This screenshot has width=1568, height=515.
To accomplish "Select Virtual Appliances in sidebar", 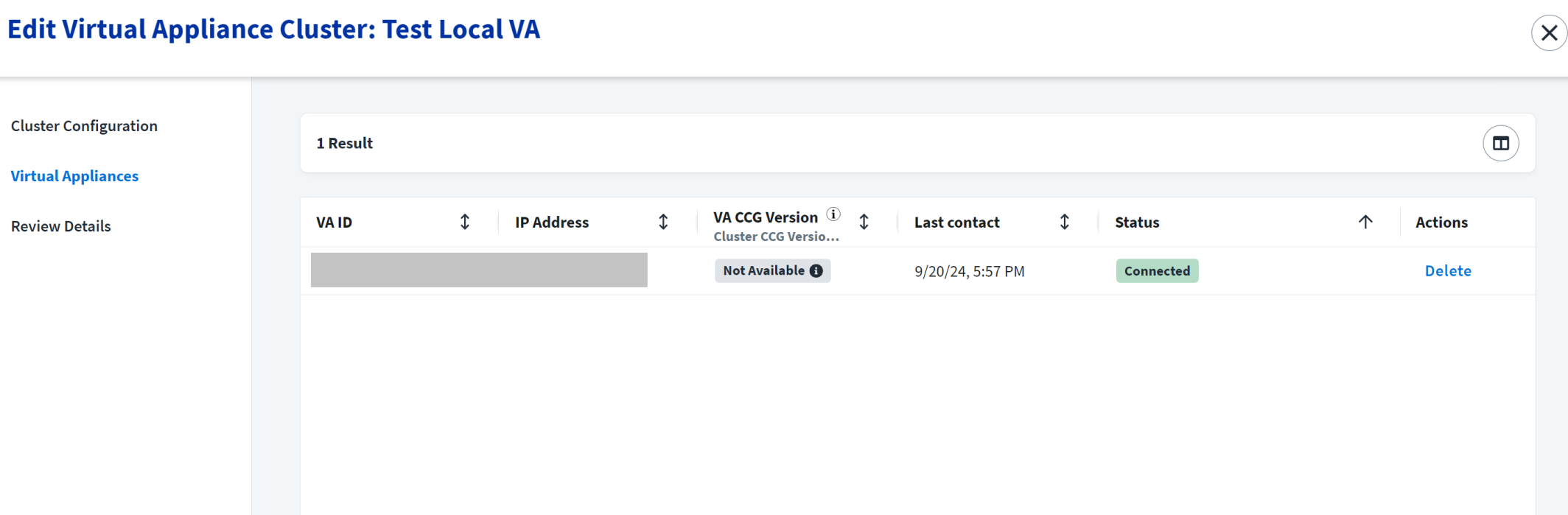I will (74, 176).
